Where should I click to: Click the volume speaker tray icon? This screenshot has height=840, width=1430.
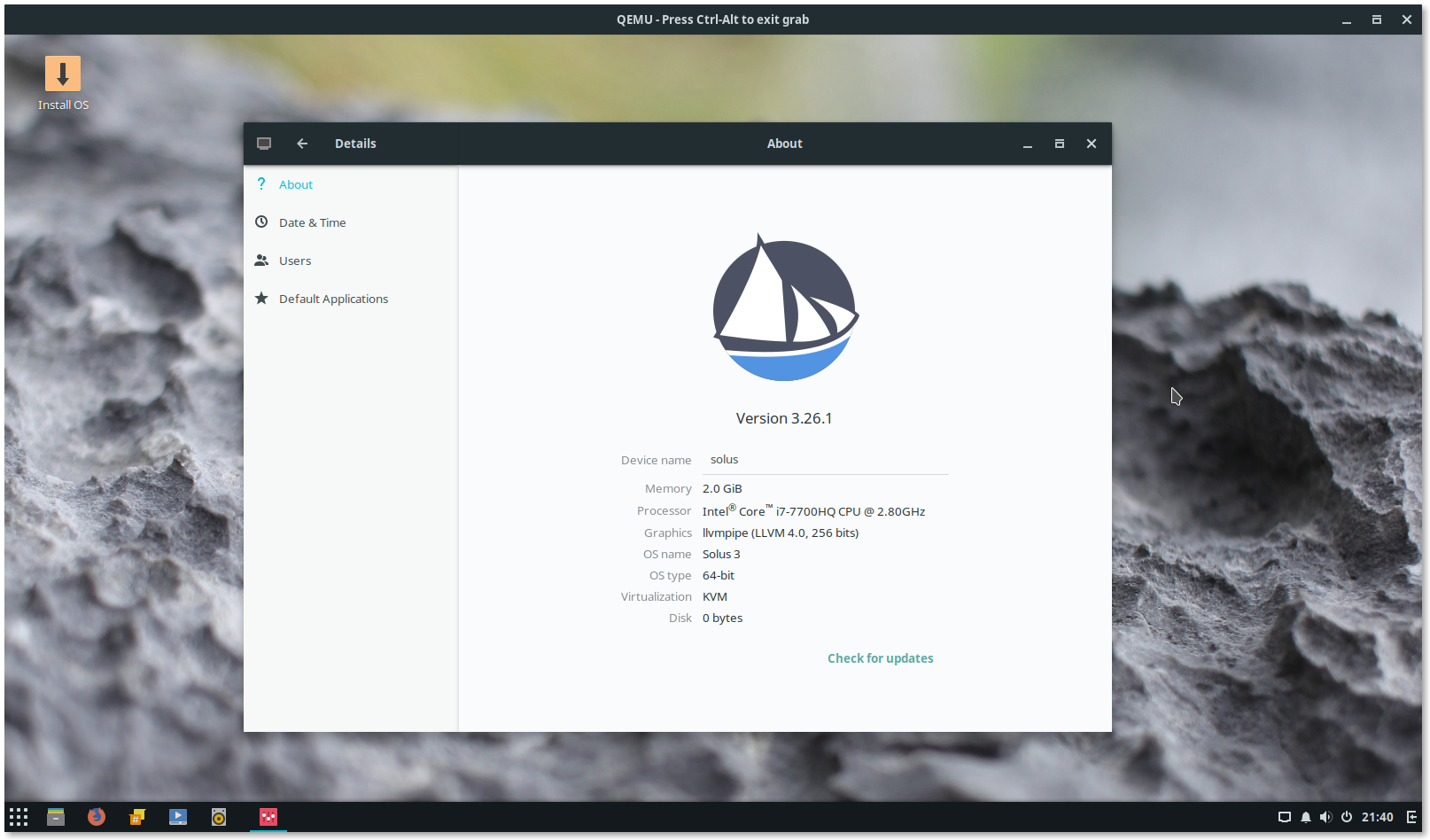tap(1326, 817)
